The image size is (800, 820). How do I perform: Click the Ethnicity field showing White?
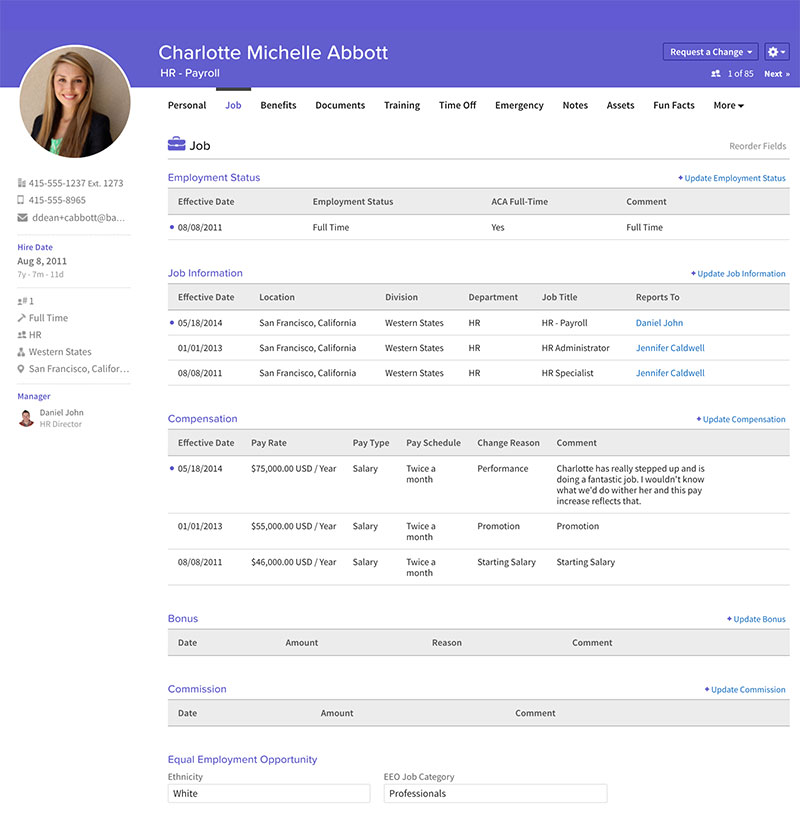coord(269,793)
